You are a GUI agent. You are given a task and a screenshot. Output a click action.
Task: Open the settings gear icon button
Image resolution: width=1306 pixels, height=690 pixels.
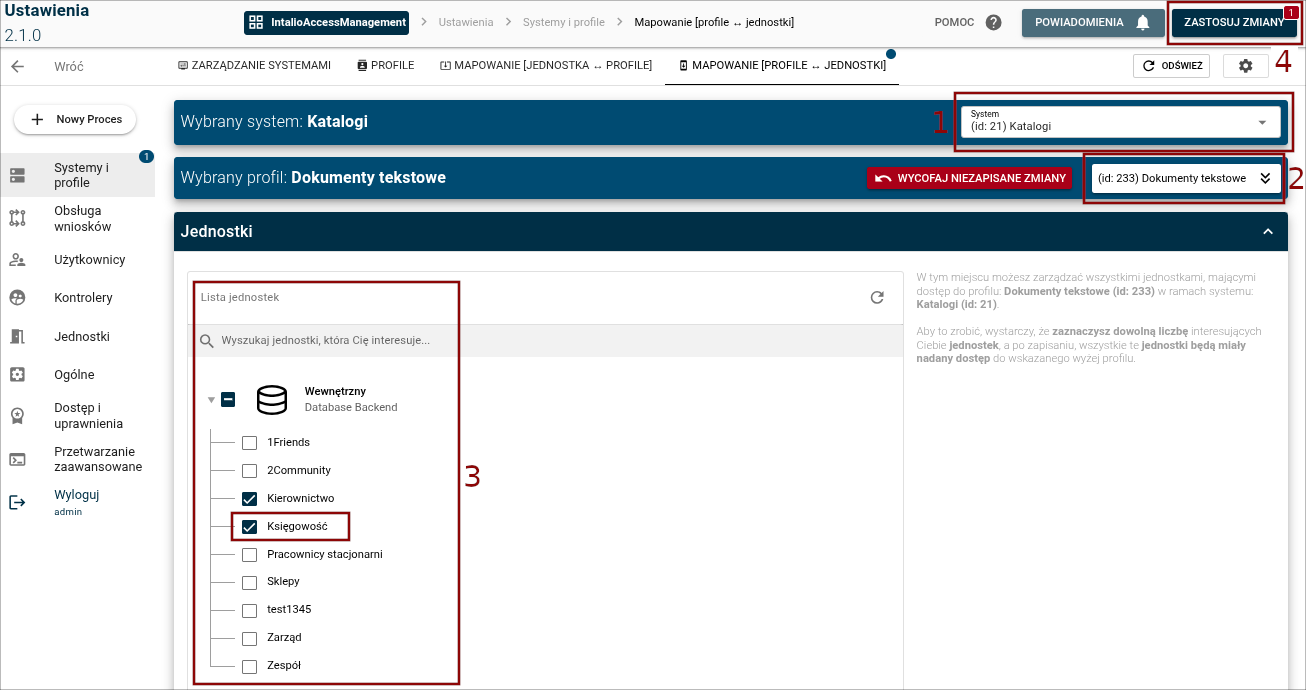tap(1245, 66)
